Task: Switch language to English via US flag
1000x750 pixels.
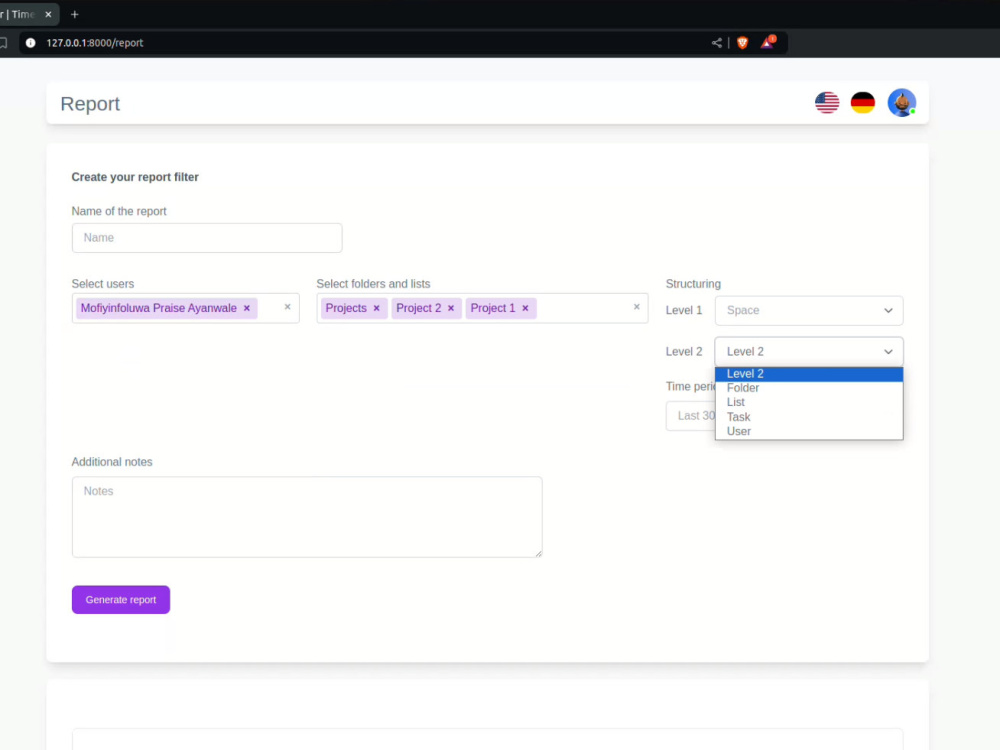Action: (827, 103)
